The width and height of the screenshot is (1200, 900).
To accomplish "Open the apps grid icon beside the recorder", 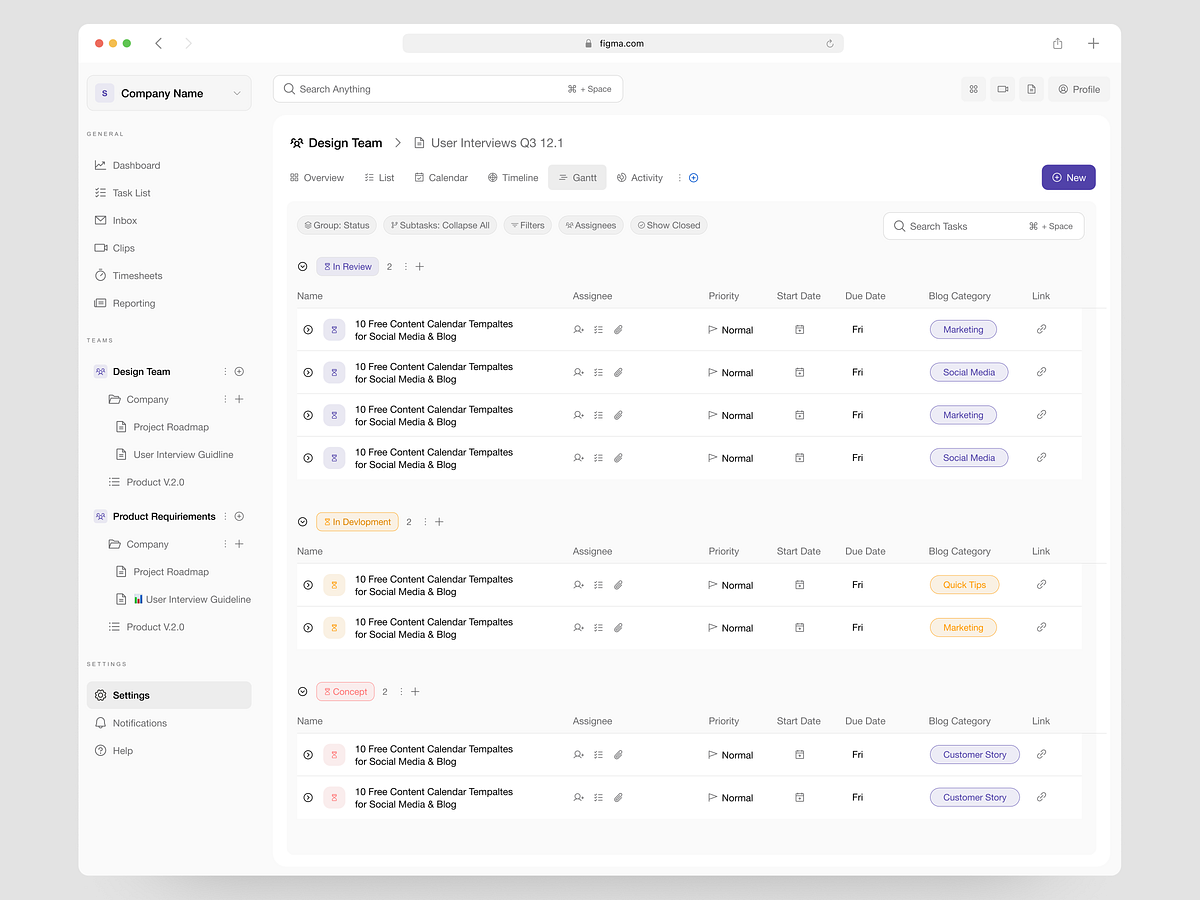I will point(973,89).
